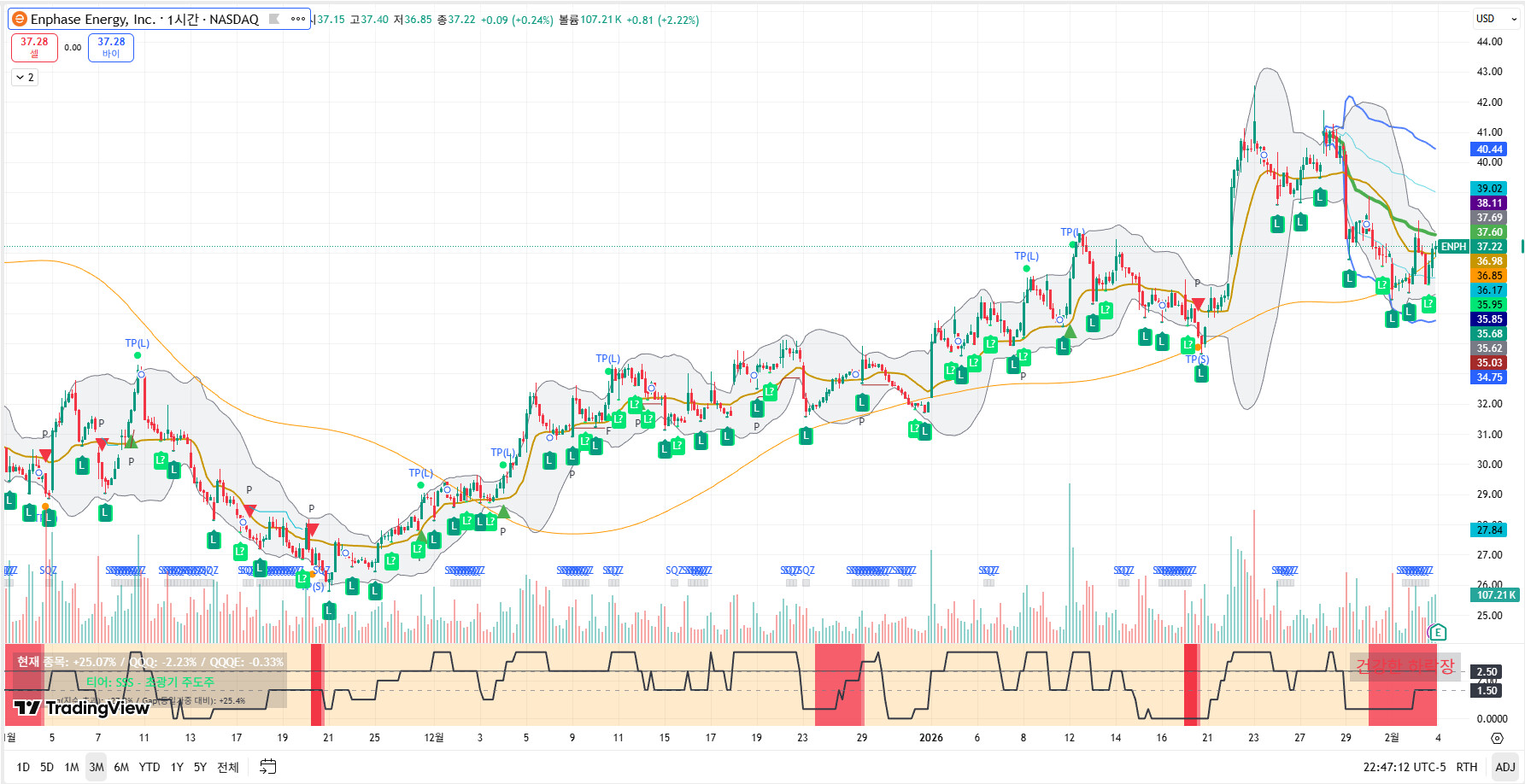Click the red 37.28 sell button
Image resolution: width=1525 pixels, height=784 pixels.
34,48
